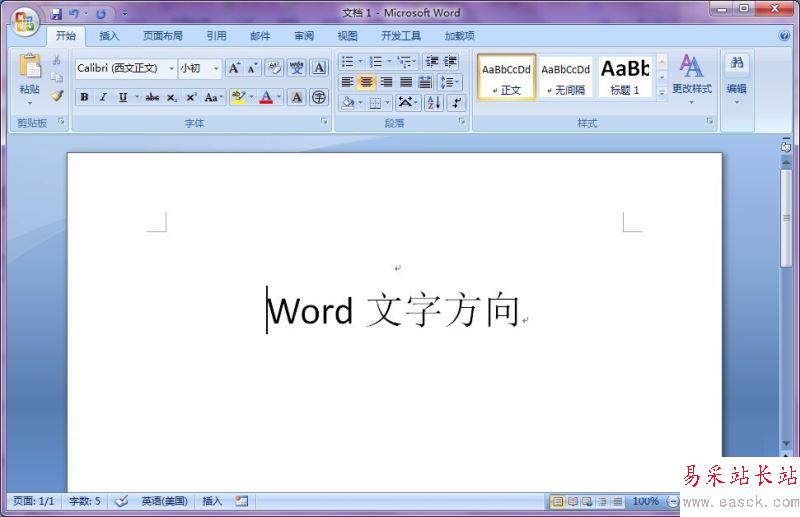Toggle Bold formatting
Viewport: 800px width, 517px height.
85,97
